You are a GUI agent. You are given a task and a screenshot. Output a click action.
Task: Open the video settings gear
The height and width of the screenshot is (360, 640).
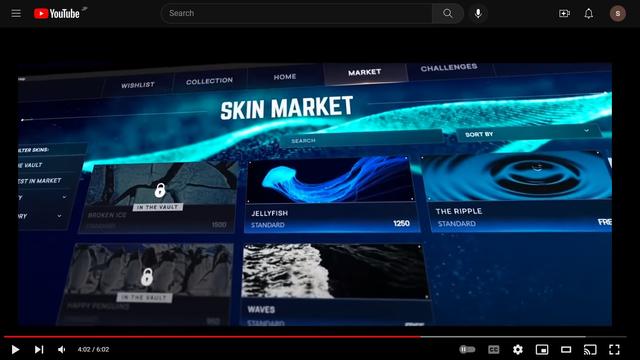518,349
